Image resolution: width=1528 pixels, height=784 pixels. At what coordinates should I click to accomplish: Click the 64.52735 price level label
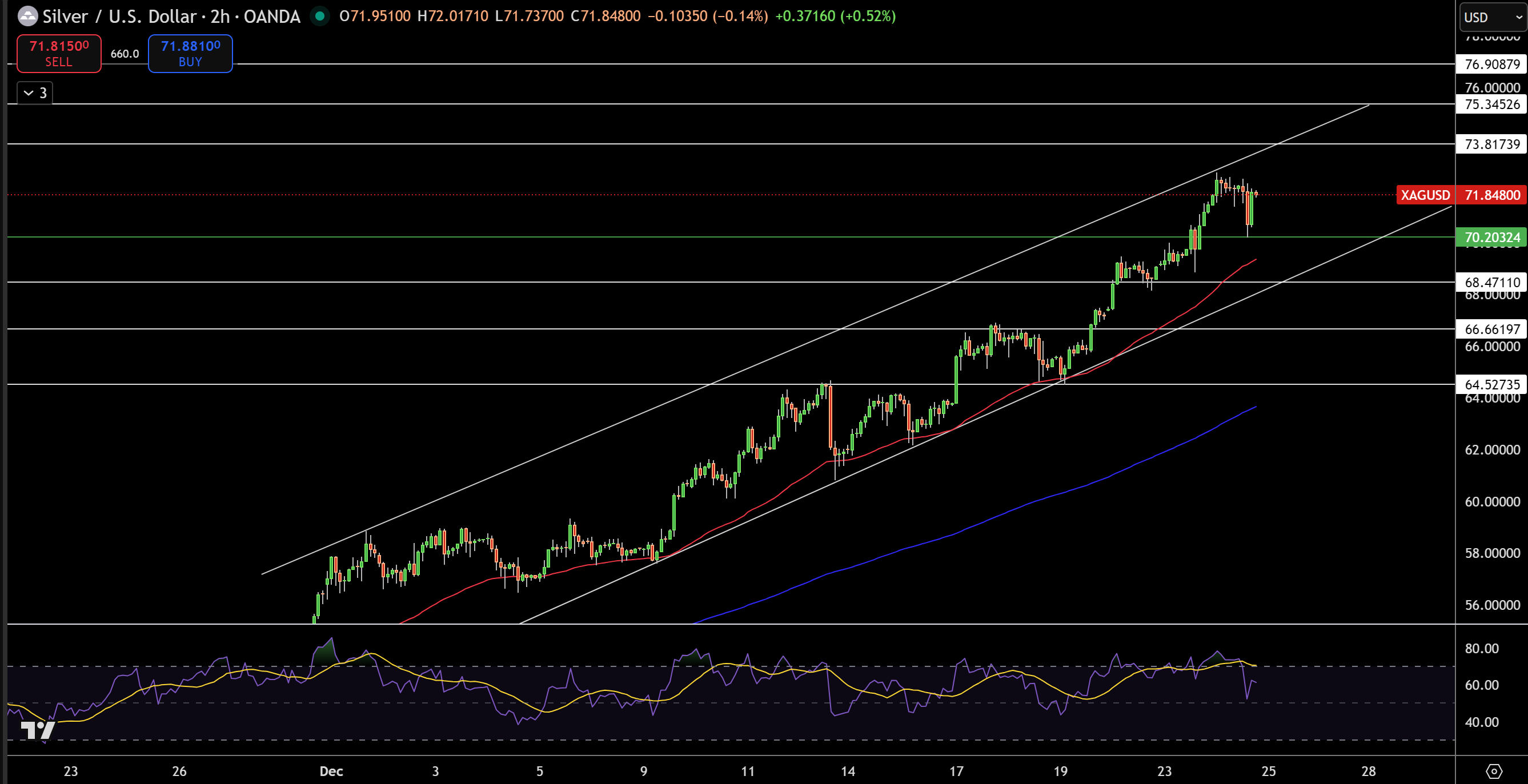coord(1492,384)
